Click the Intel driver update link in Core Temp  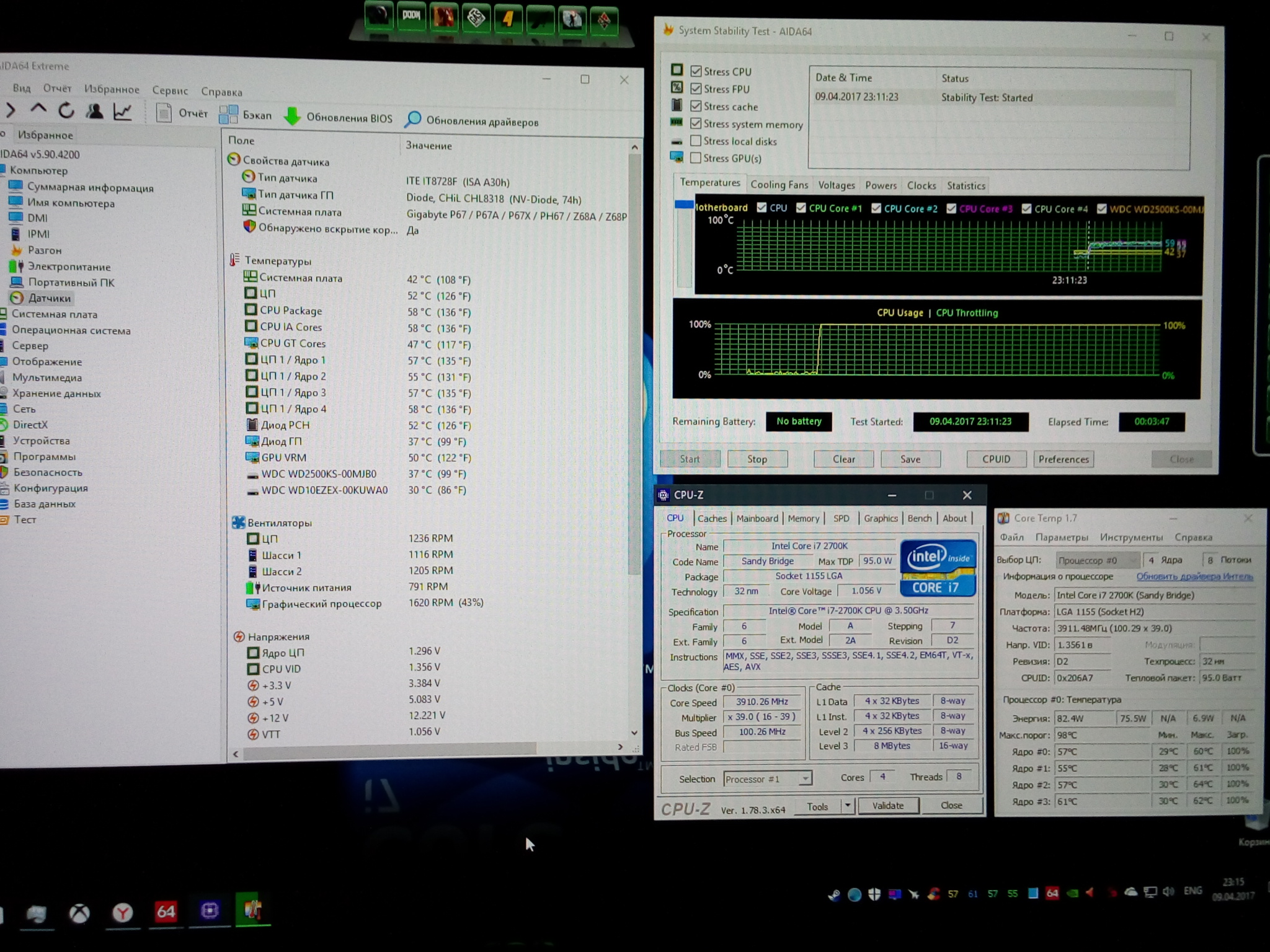[1194, 576]
